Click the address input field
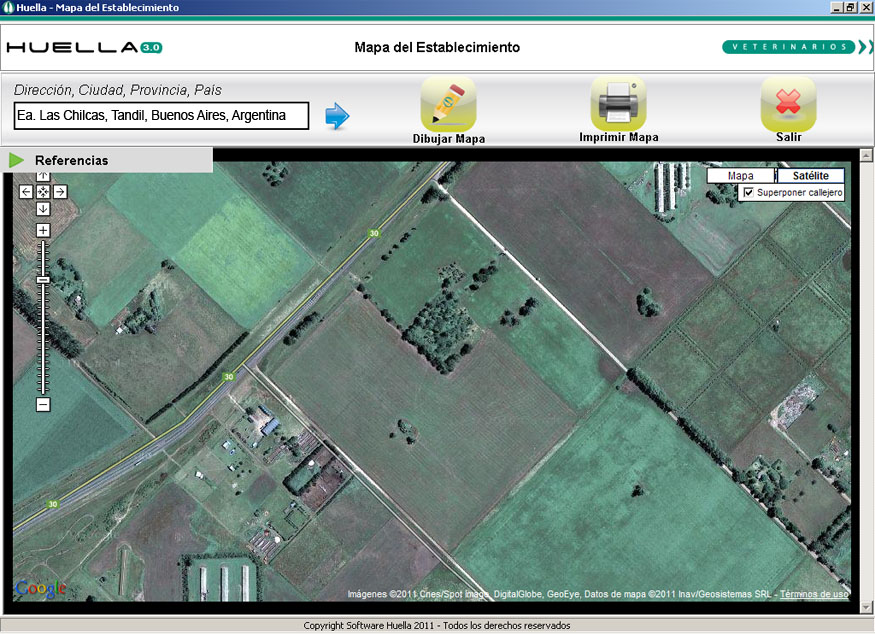Image resolution: width=875 pixels, height=634 pixels. pos(161,116)
